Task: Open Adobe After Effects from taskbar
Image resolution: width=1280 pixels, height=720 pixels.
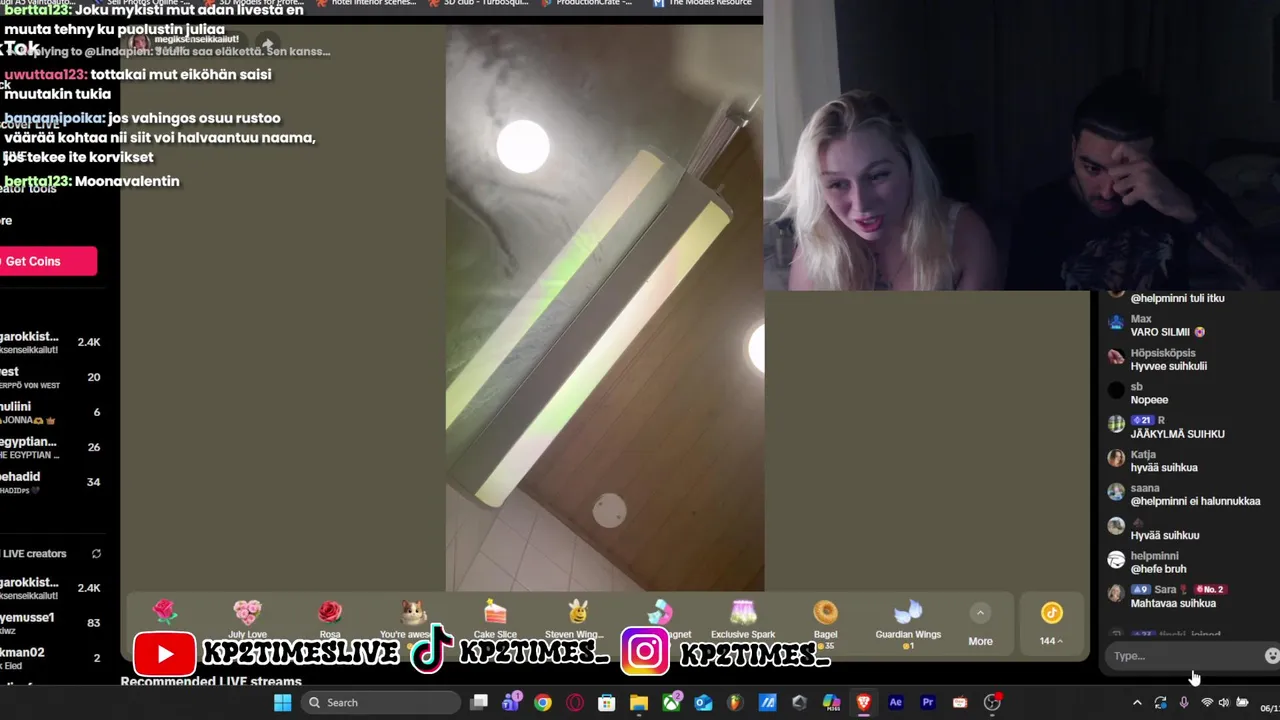Action: point(895,702)
